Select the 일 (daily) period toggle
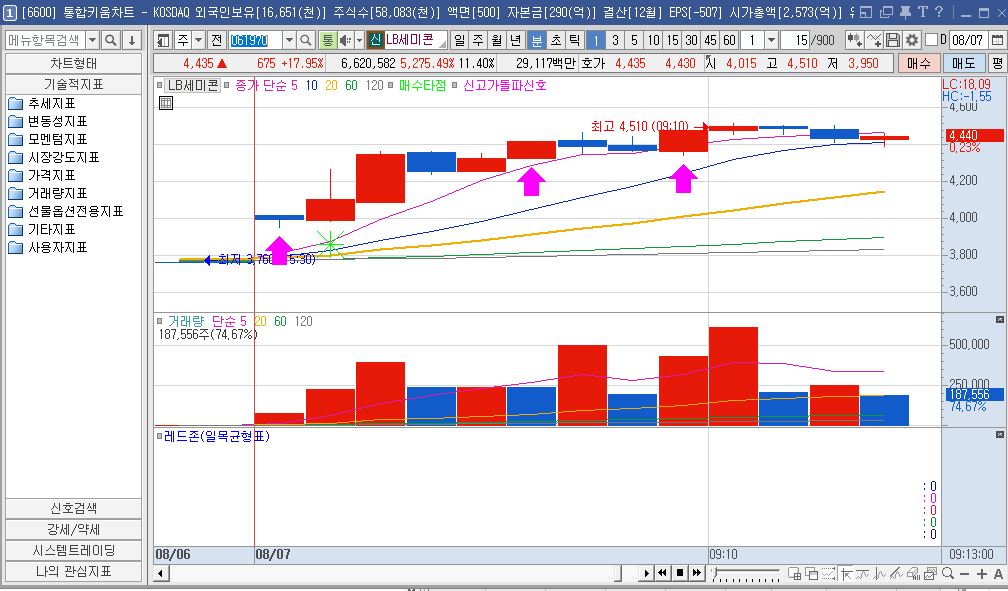This screenshot has height=591, width=1008. click(459, 41)
